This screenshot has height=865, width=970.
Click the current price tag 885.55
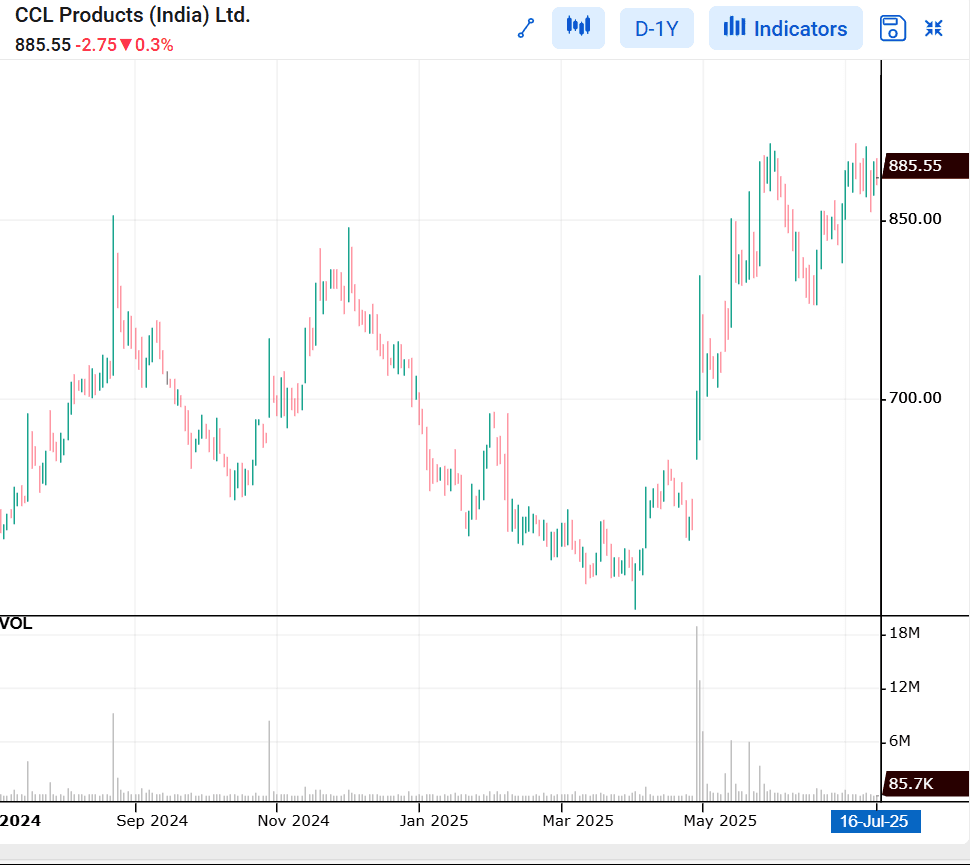point(925,166)
